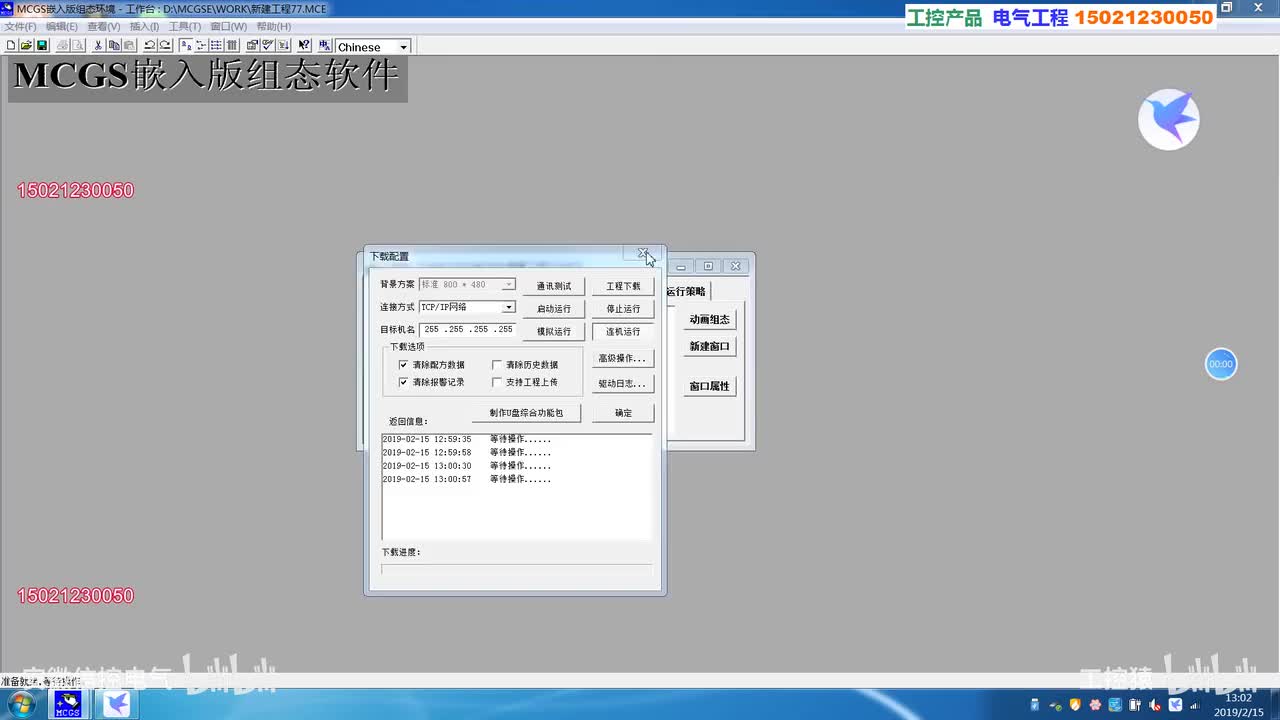
Task: Click the blue bird floating icon
Action: coord(1169,120)
